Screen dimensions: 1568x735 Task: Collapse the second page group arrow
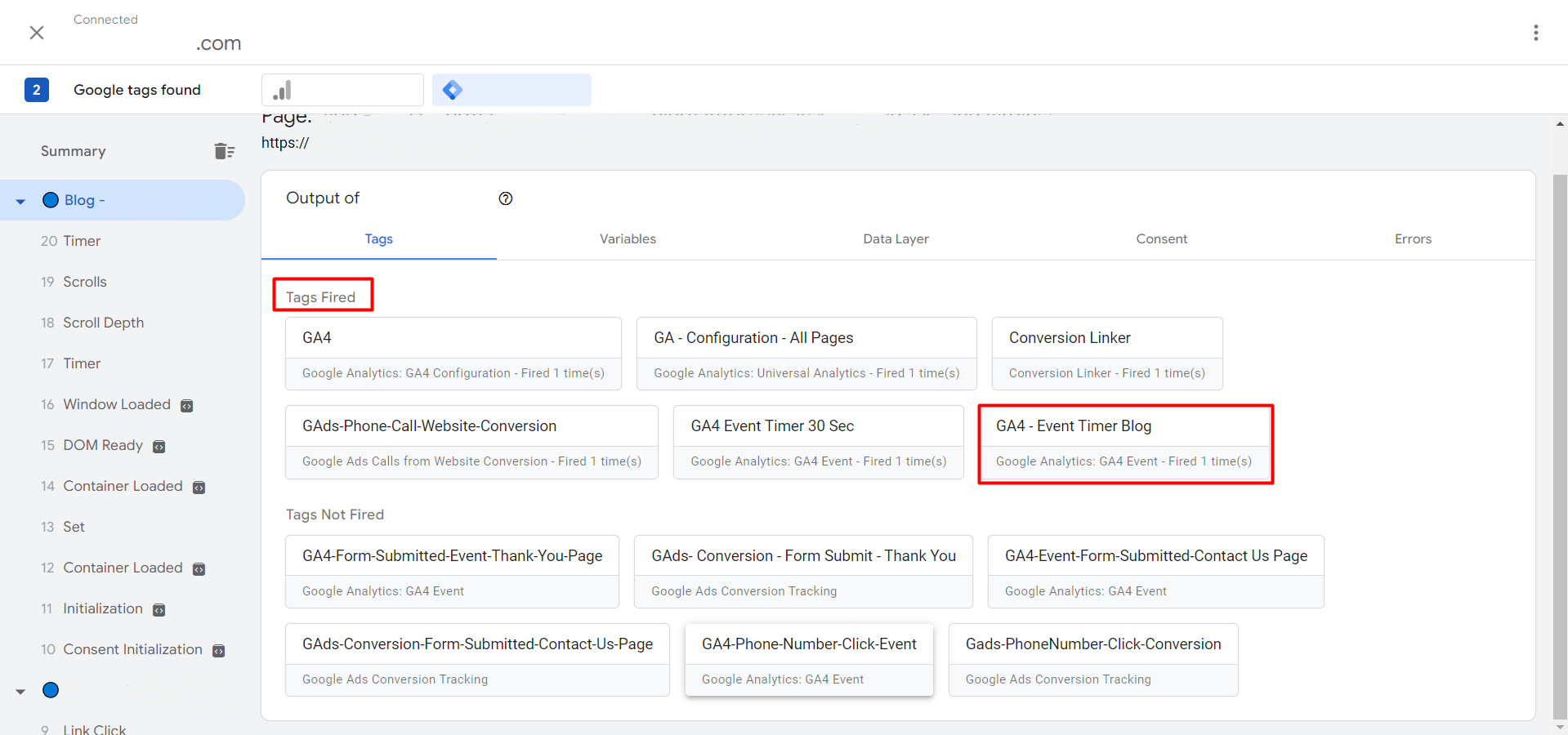click(x=20, y=692)
